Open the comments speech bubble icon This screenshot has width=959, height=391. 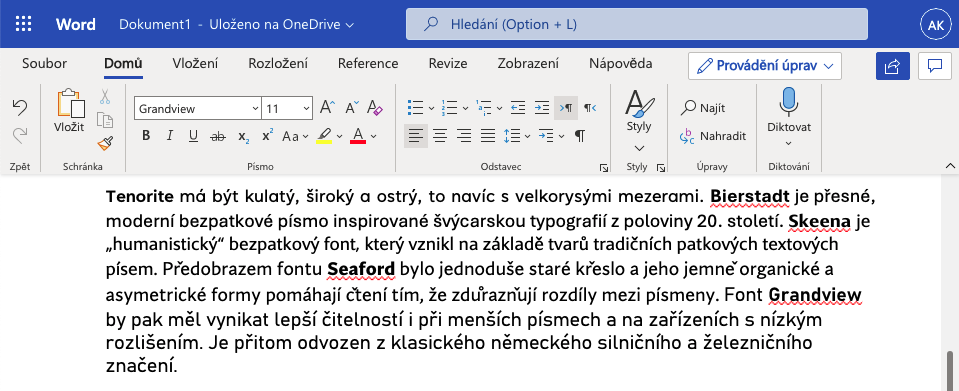click(935, 65)
